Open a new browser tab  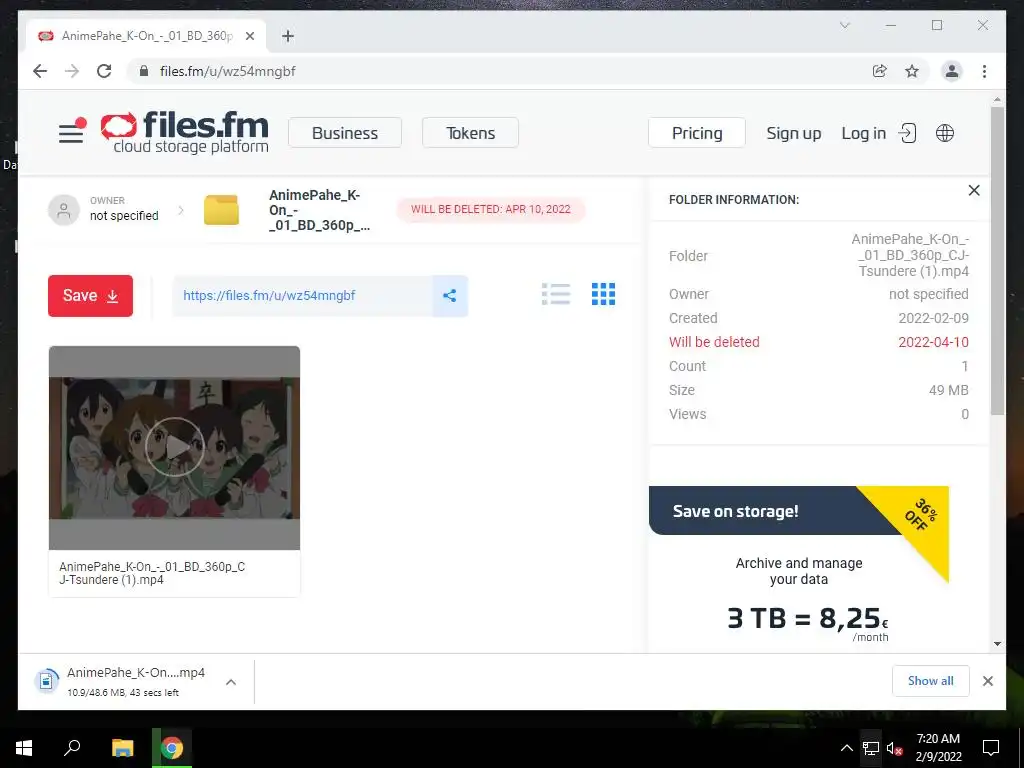[x=288, y=36]
